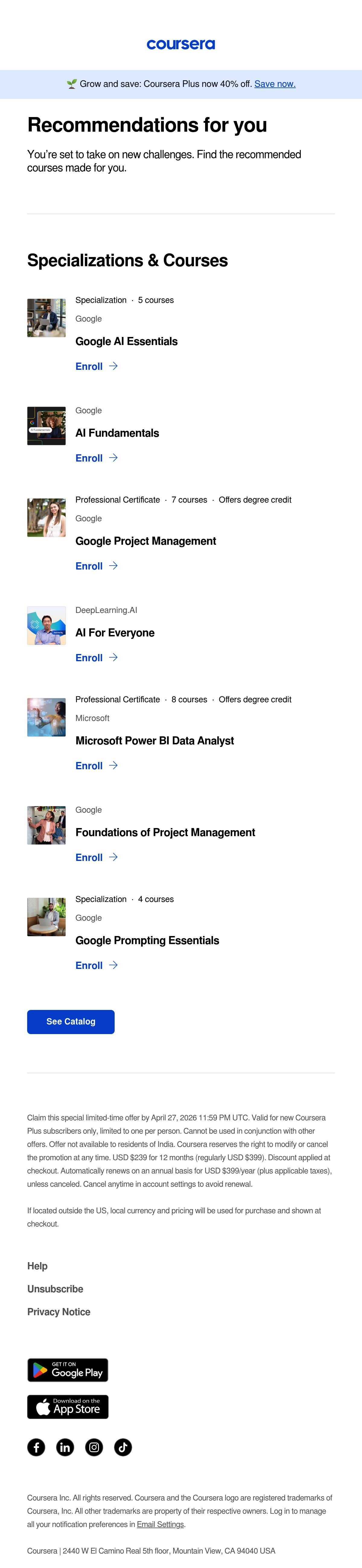Open the Google Prompting Essentials thumbnail
The width and height of the screenshot is (362, 1568).
pos(46,917)
